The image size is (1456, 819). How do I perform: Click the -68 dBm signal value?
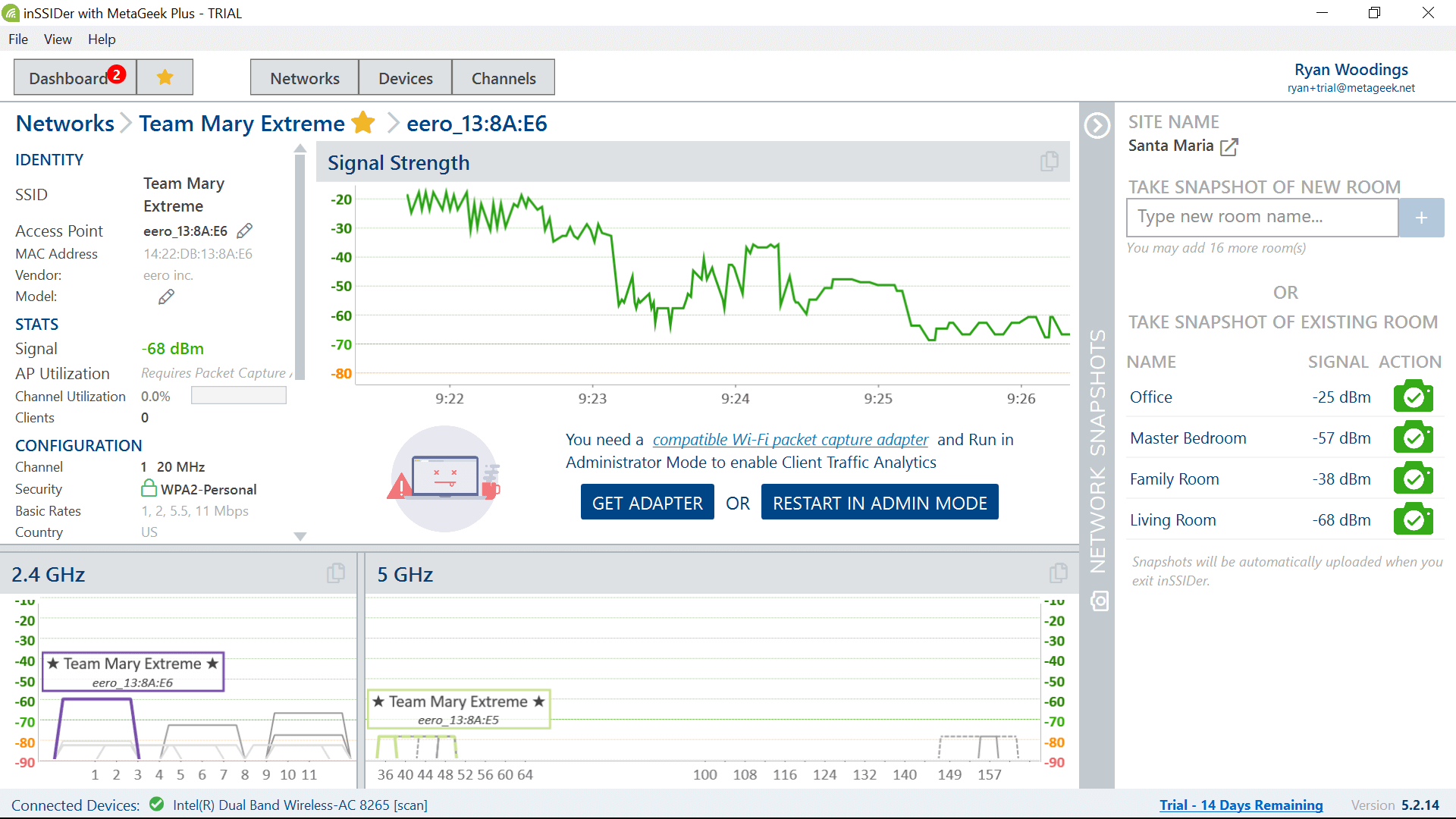172,348
